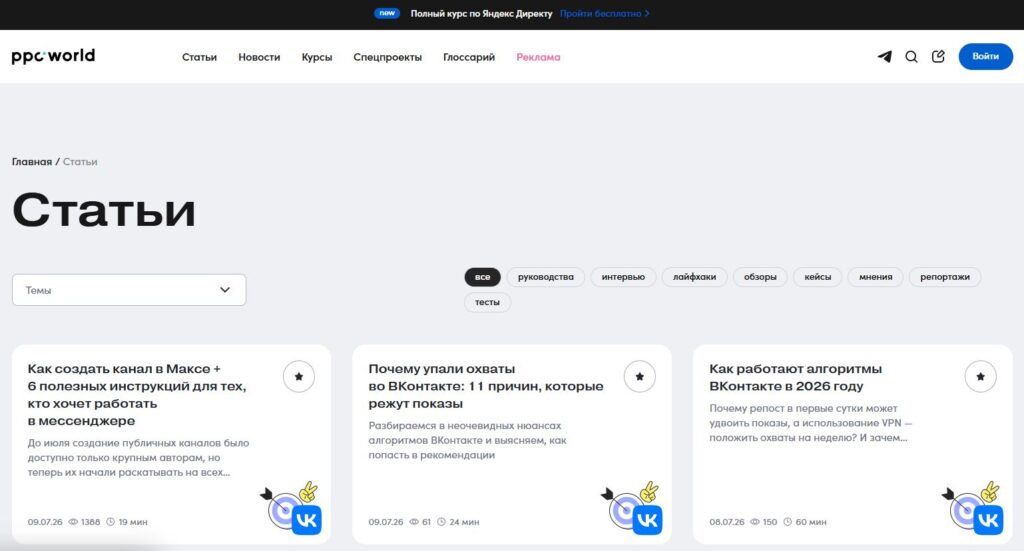The width and height of the screenshot is (1024, 551).
Task: Follow 'Пройти бесплатно' banner link
Action: pyautogui.click(x=604, y=14)
